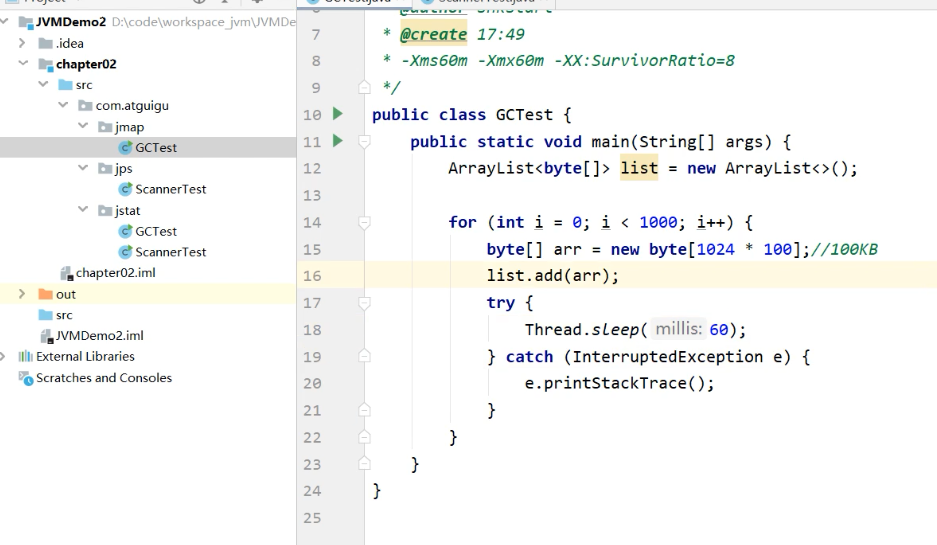Collapse the JVMDemo2 project root node
The height and width of the screenshot is (545, 937).
[x=5, y=22]
